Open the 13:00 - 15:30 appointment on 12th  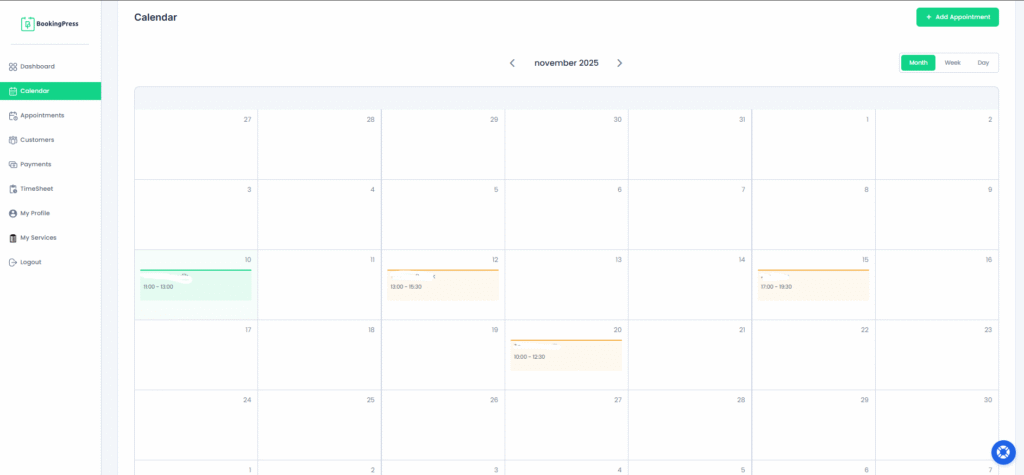pyautogui.click(x=442, y=285)
